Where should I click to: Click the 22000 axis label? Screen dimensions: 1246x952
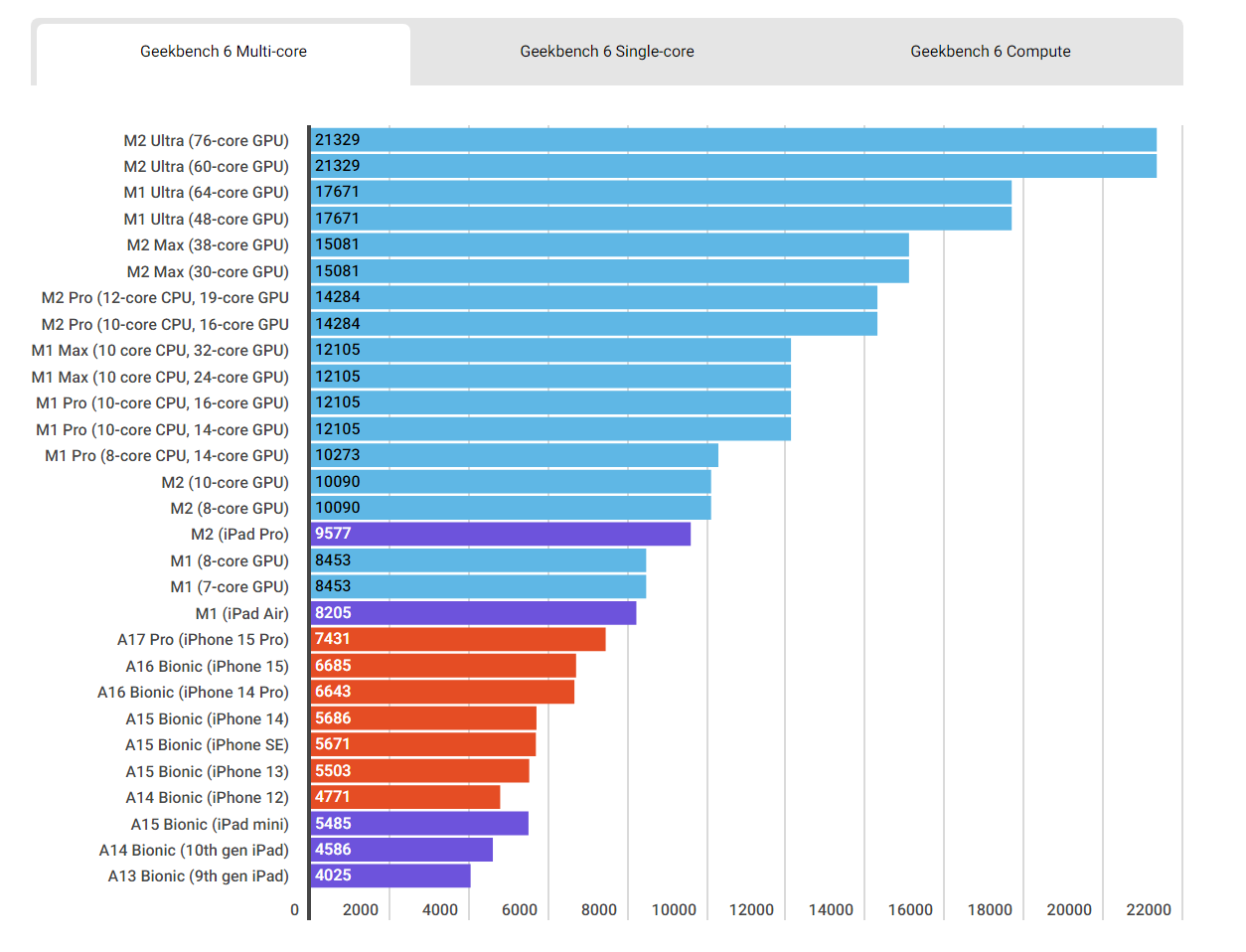click(x=1148, y=910)
